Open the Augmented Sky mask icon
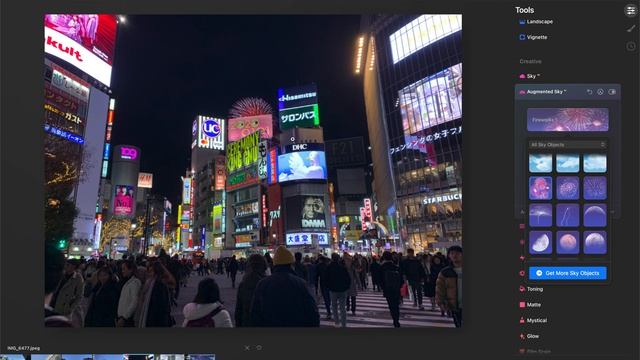The height and width of the screenshot is (360, 640). pyautogui.click(x=600, y=92)
